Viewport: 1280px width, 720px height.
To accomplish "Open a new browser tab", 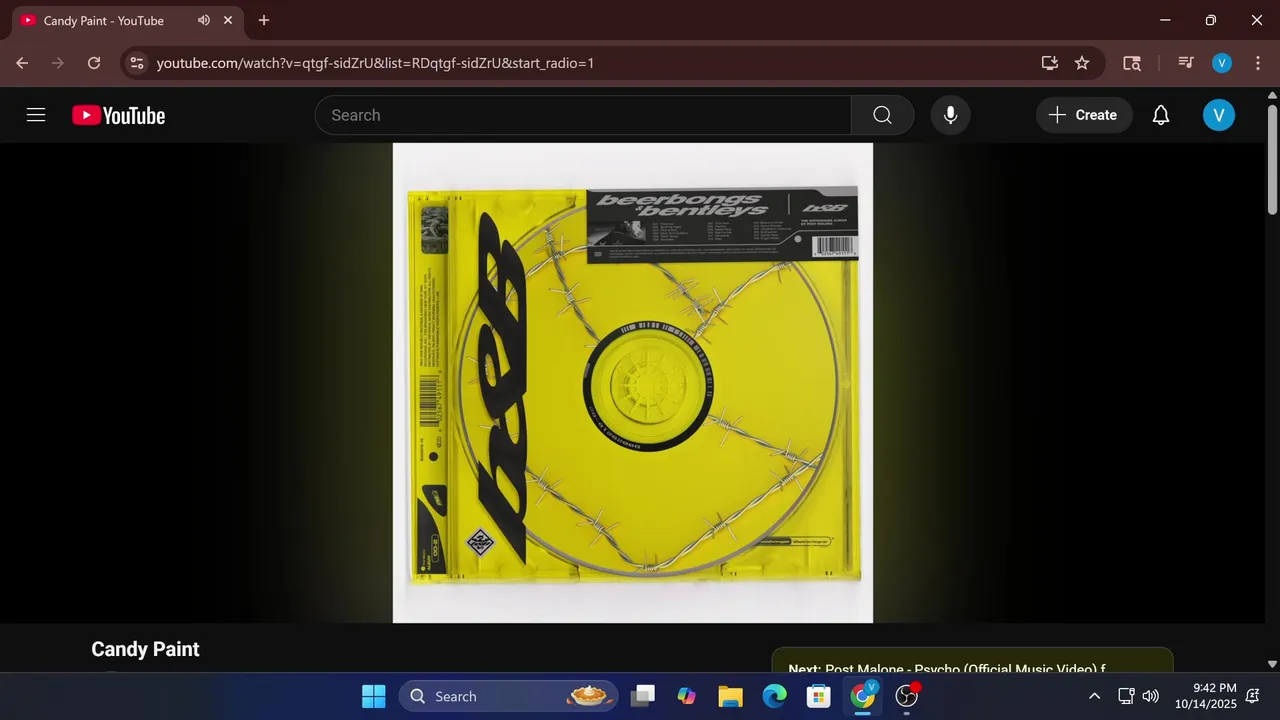I will pos(264,20).
